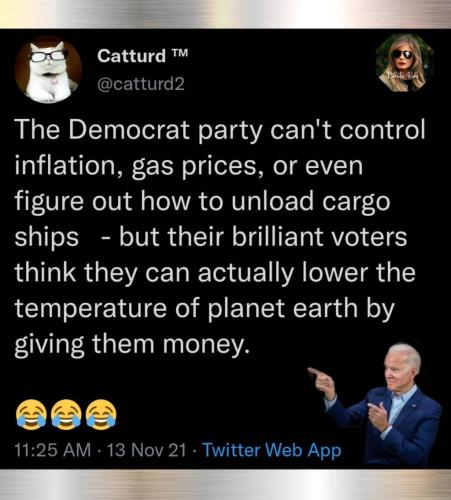Screen dimensions: 451x500
Task: Click the word temperature in the tweet
Action: click(x=90, y=309)
